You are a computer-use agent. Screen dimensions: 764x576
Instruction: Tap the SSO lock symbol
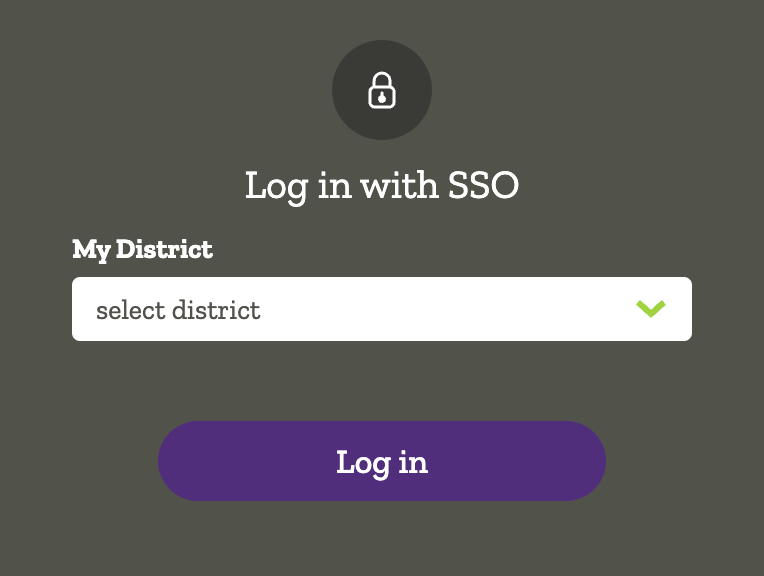[382, 90]
